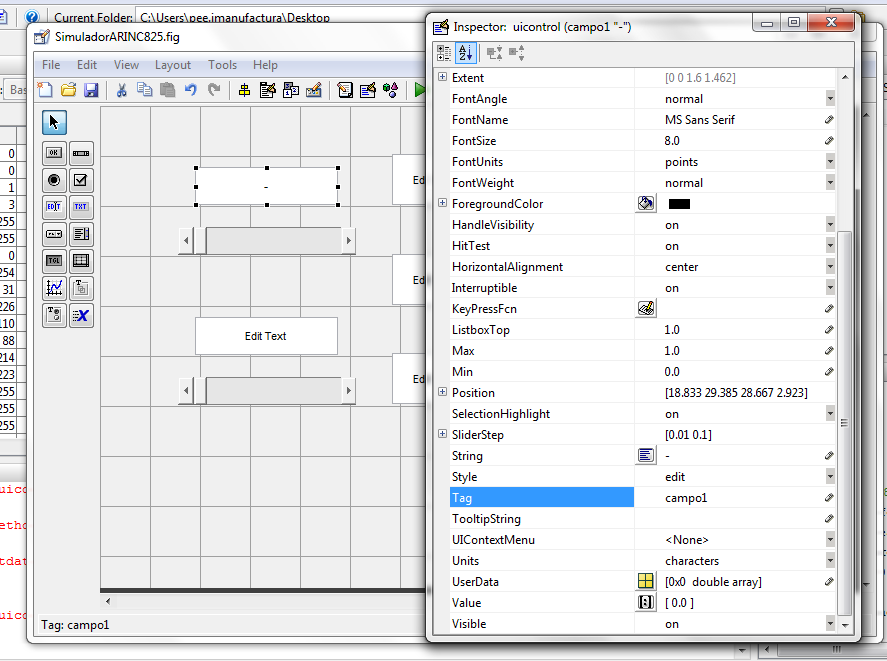
Task: Copy the selected component from the toolbar
Action: (145, 90)
